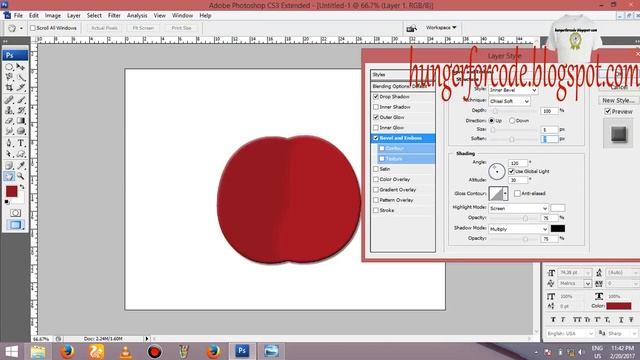This screenshot has width=640, height=360.
Task: Select the Eyedropper tool
Action: click(21, 165)
